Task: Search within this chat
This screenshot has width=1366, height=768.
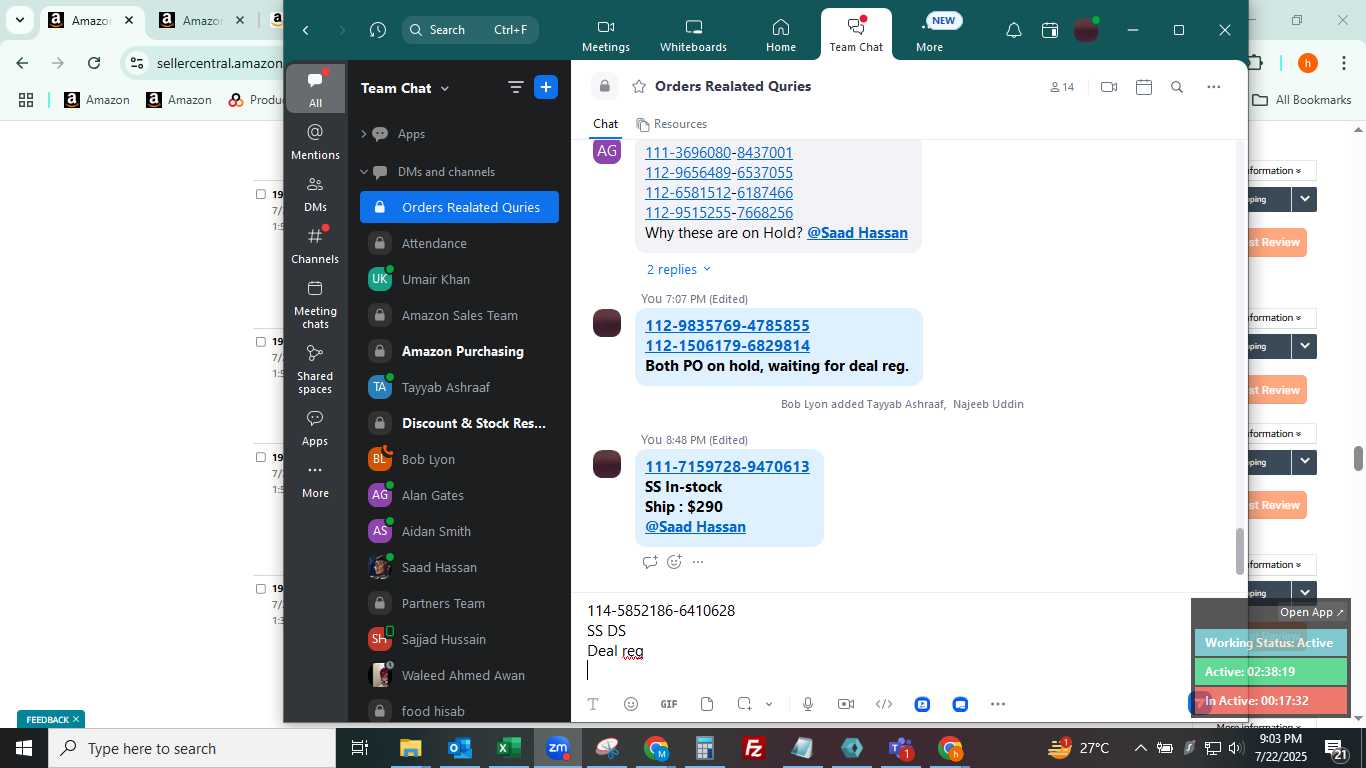Action: point(1177,87)
